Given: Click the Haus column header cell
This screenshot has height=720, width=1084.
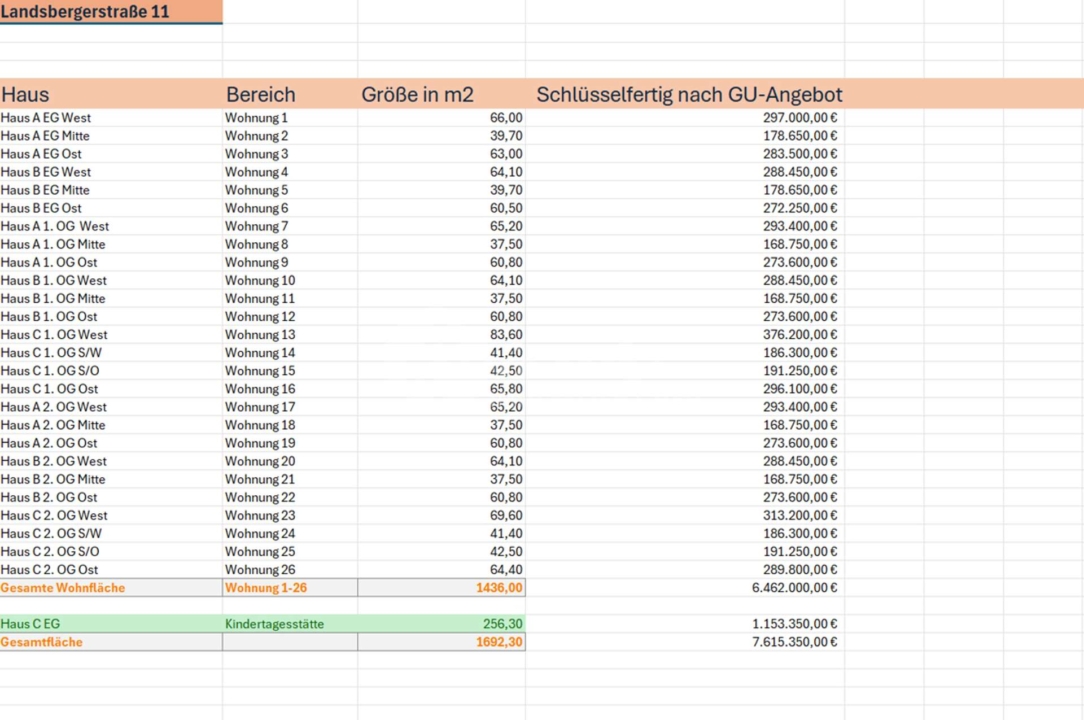Looking at the screenshot, I should (110, 94).
